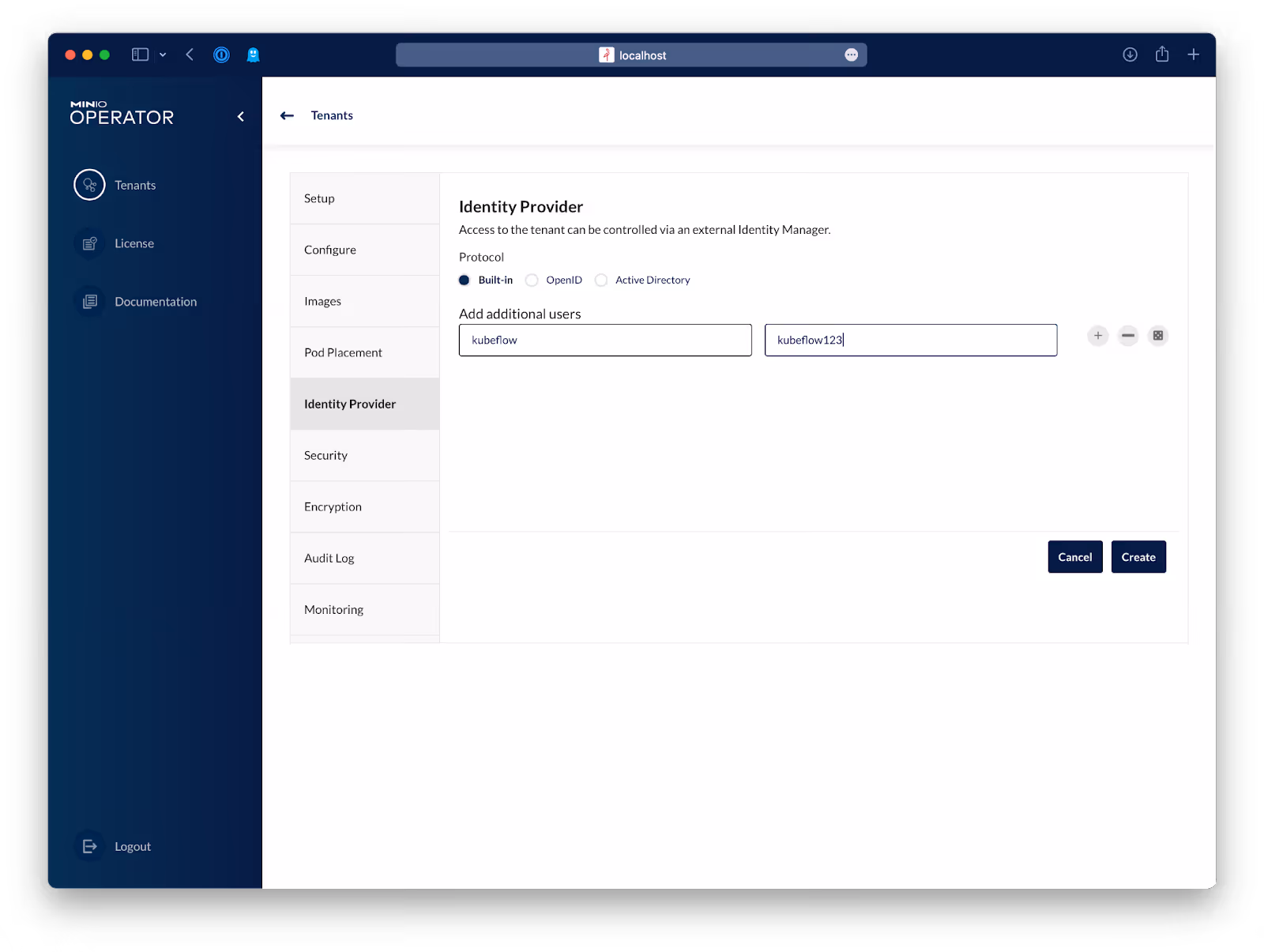The width and height of the screenshot is (1264, 952).
Task: Click the Logout icon
Action: click(89, 846)
